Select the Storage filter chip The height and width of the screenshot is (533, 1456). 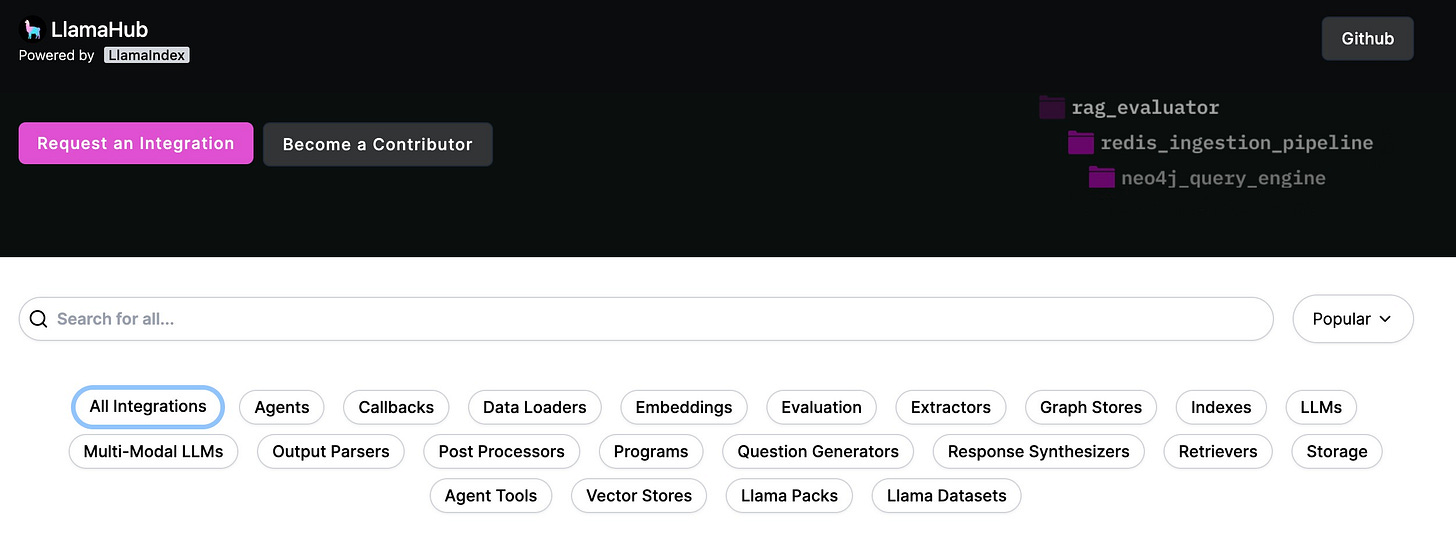(x=1337, y=451)
